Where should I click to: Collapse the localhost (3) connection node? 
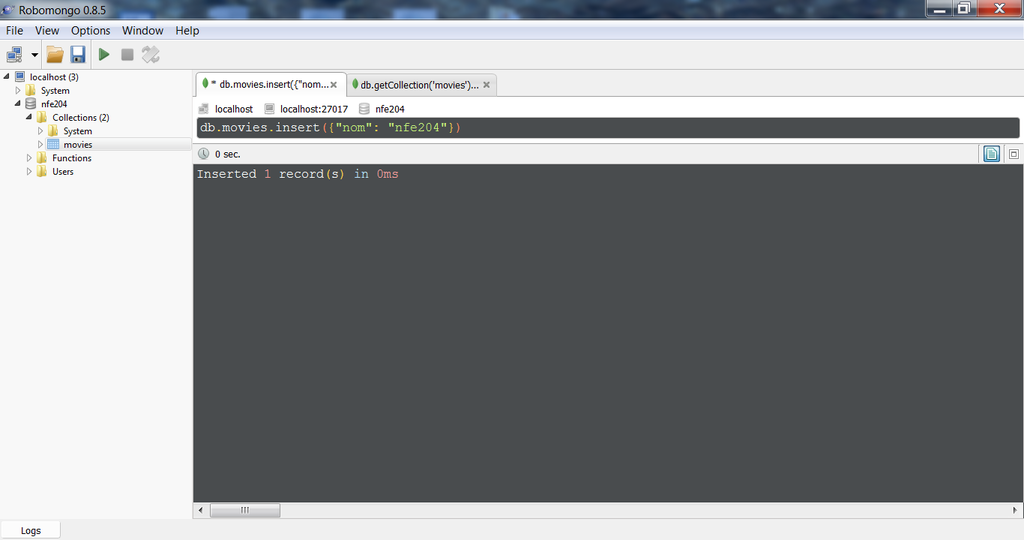pyautogui.click(x=7, y=77)
